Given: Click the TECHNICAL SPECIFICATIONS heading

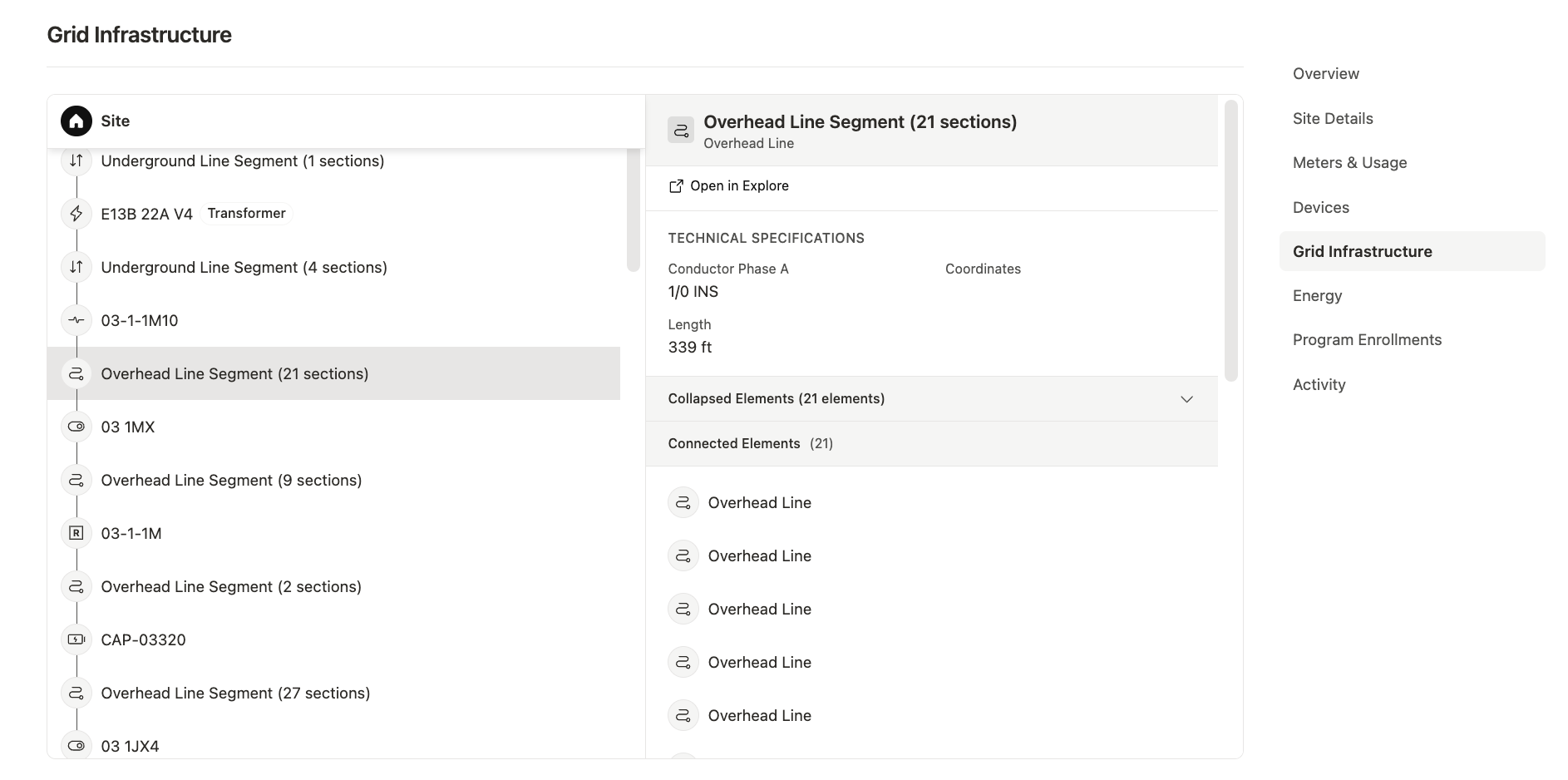Looking at the screenshot, I should tap(767, 239).
